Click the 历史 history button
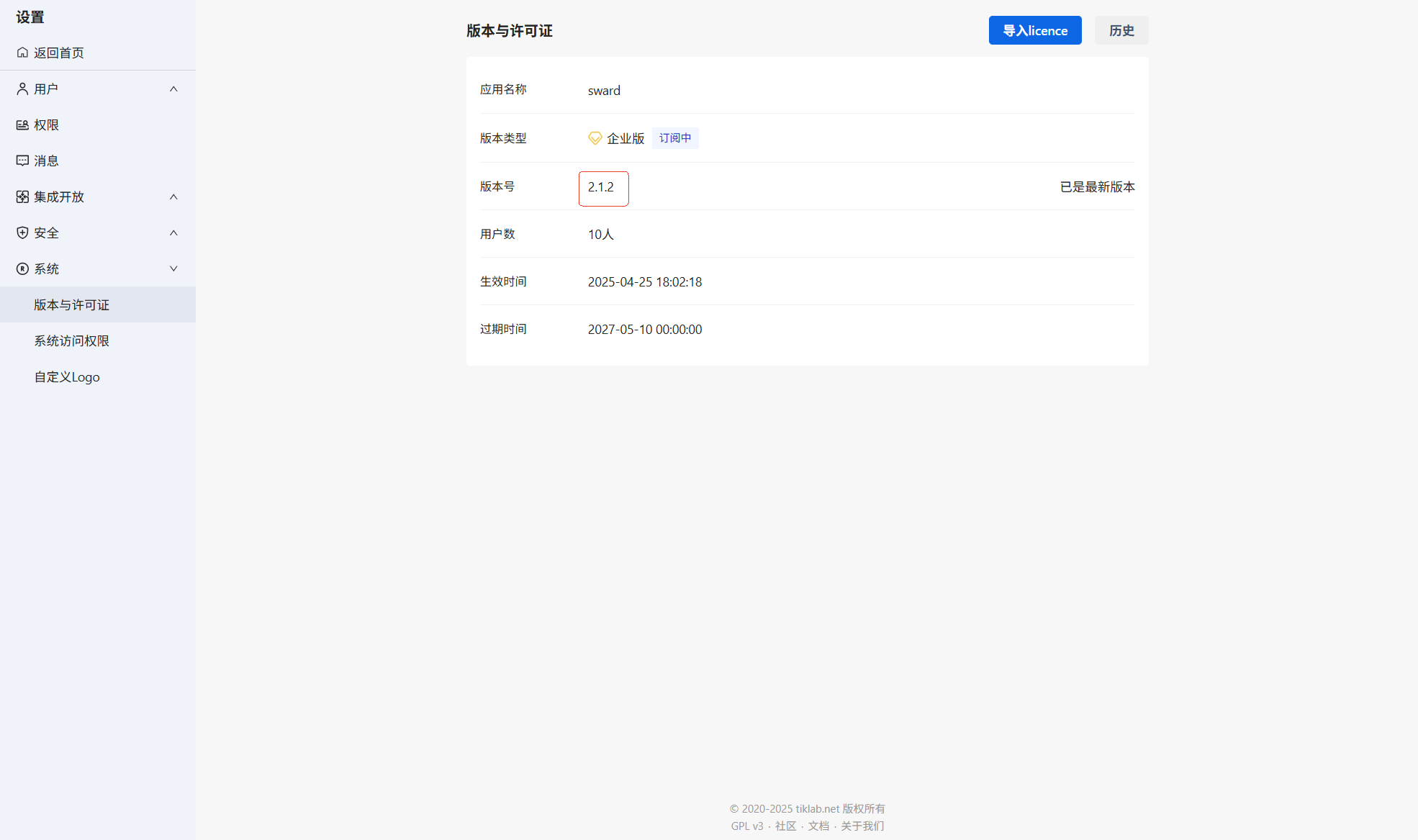This screenshot has height=840, width=1418. pyautogui.click(x=1121, y=30)
